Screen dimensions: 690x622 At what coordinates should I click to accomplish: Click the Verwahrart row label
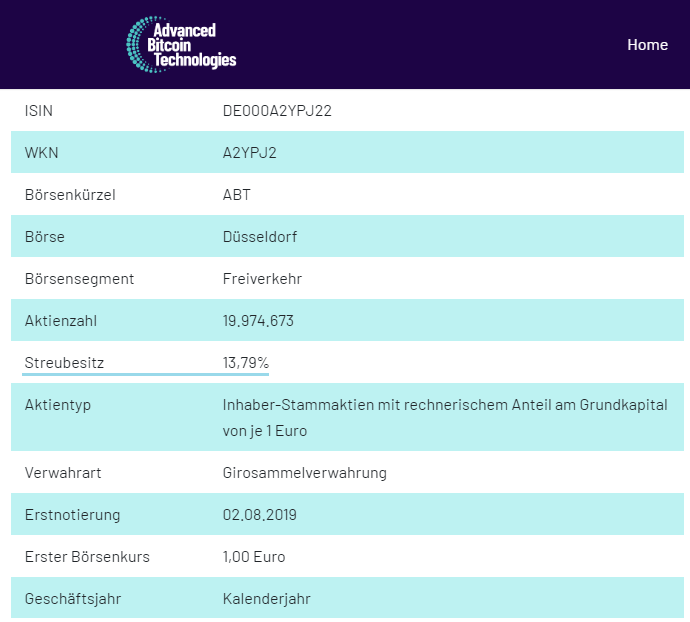(x=64, y=473)
